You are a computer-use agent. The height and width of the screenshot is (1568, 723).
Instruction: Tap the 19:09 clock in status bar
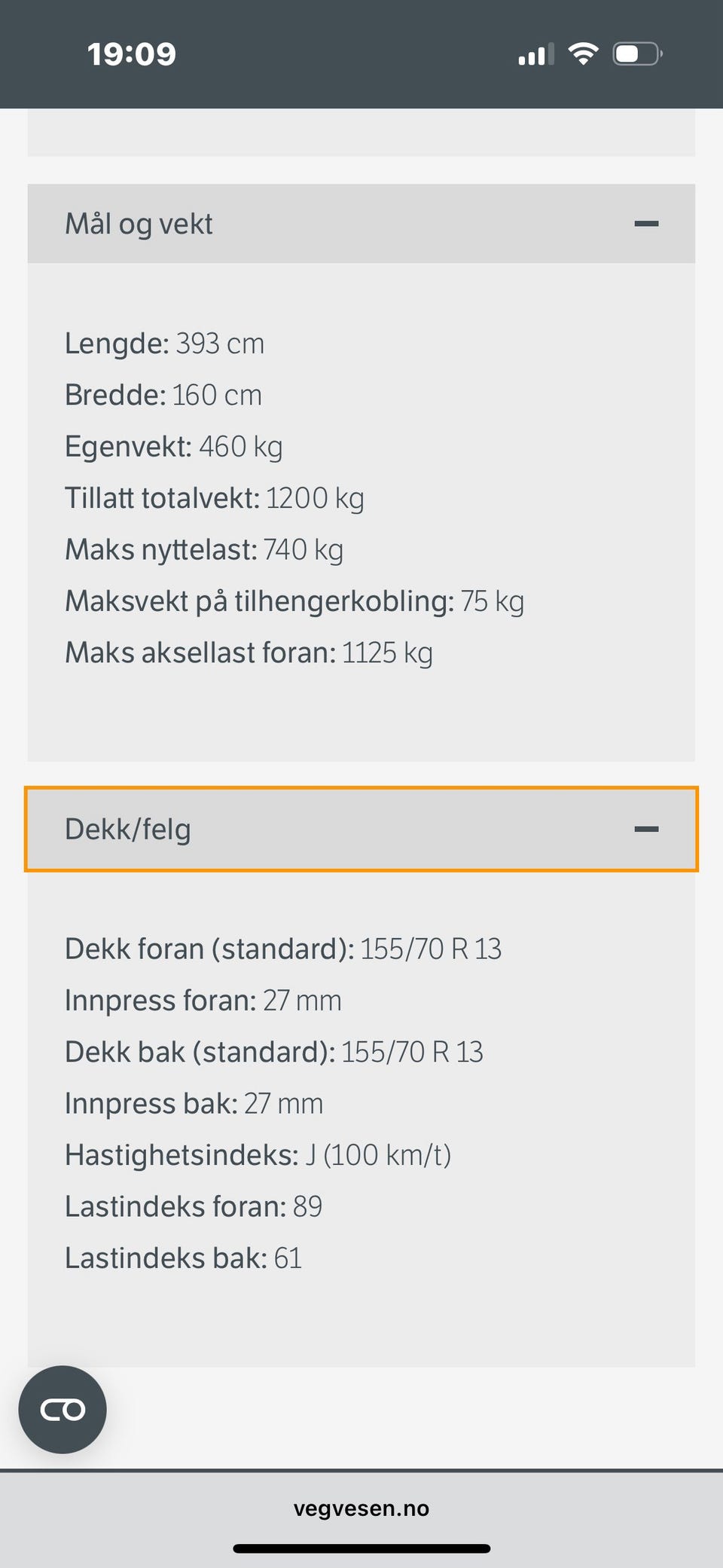132,54
